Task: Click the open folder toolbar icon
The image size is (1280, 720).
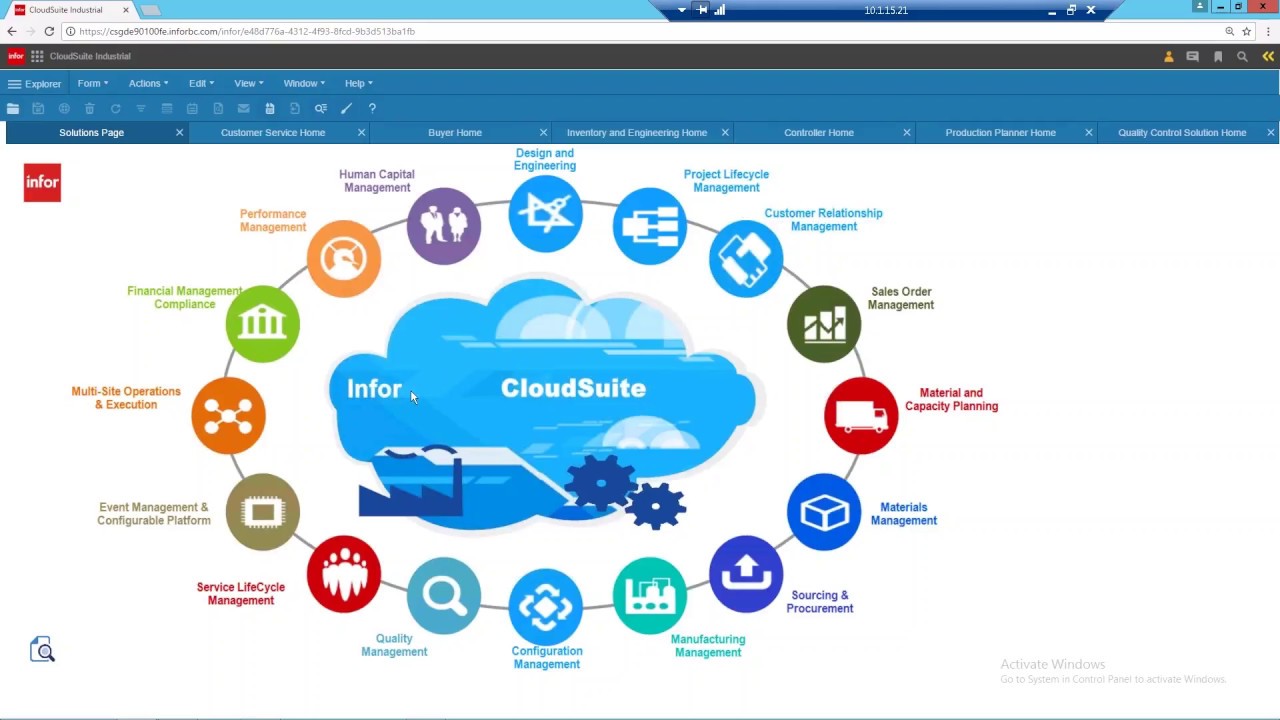Action: point(13,108)
